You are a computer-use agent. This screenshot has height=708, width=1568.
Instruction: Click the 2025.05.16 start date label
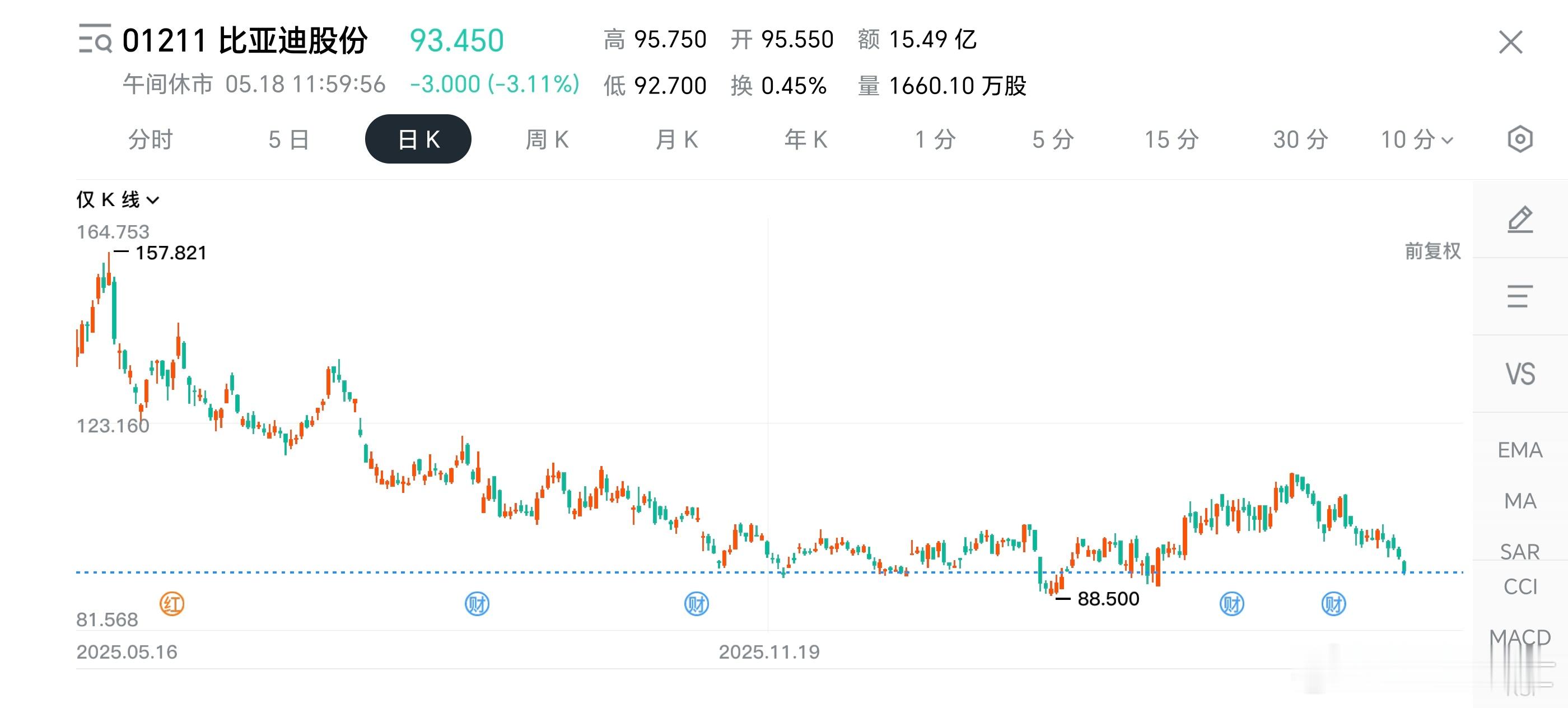(127, 652)
